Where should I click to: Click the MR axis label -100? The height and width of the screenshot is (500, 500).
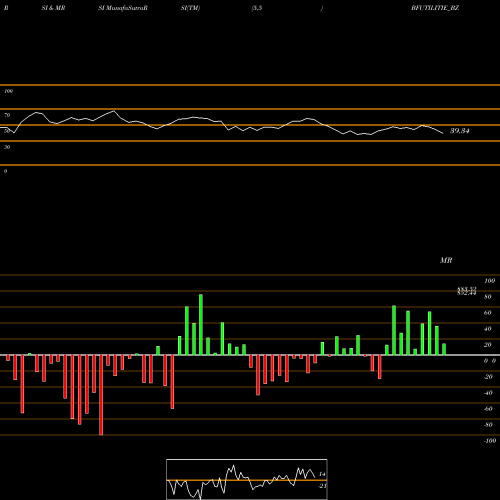point(490,441)
